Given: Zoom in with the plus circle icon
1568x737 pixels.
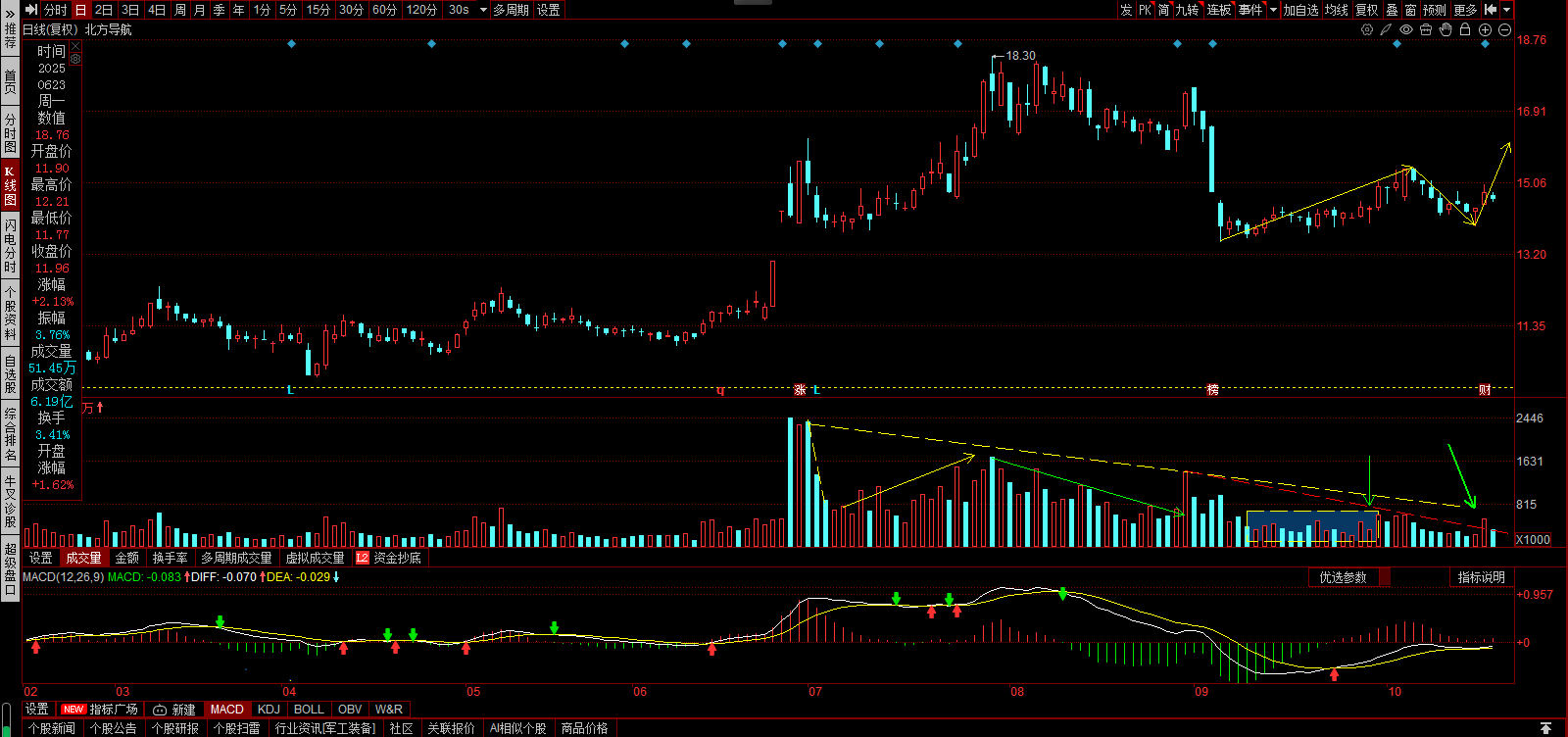Looking at the screenshot, I should tap(1485, 29).
